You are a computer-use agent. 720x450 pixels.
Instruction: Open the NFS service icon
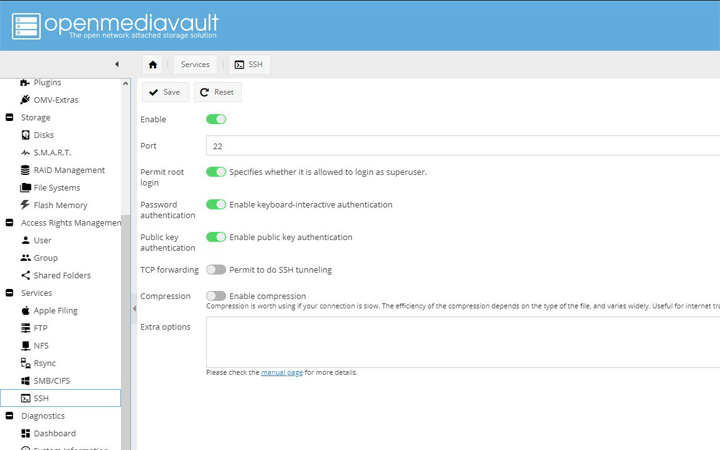pyautogui.click(x=26, y=345)
